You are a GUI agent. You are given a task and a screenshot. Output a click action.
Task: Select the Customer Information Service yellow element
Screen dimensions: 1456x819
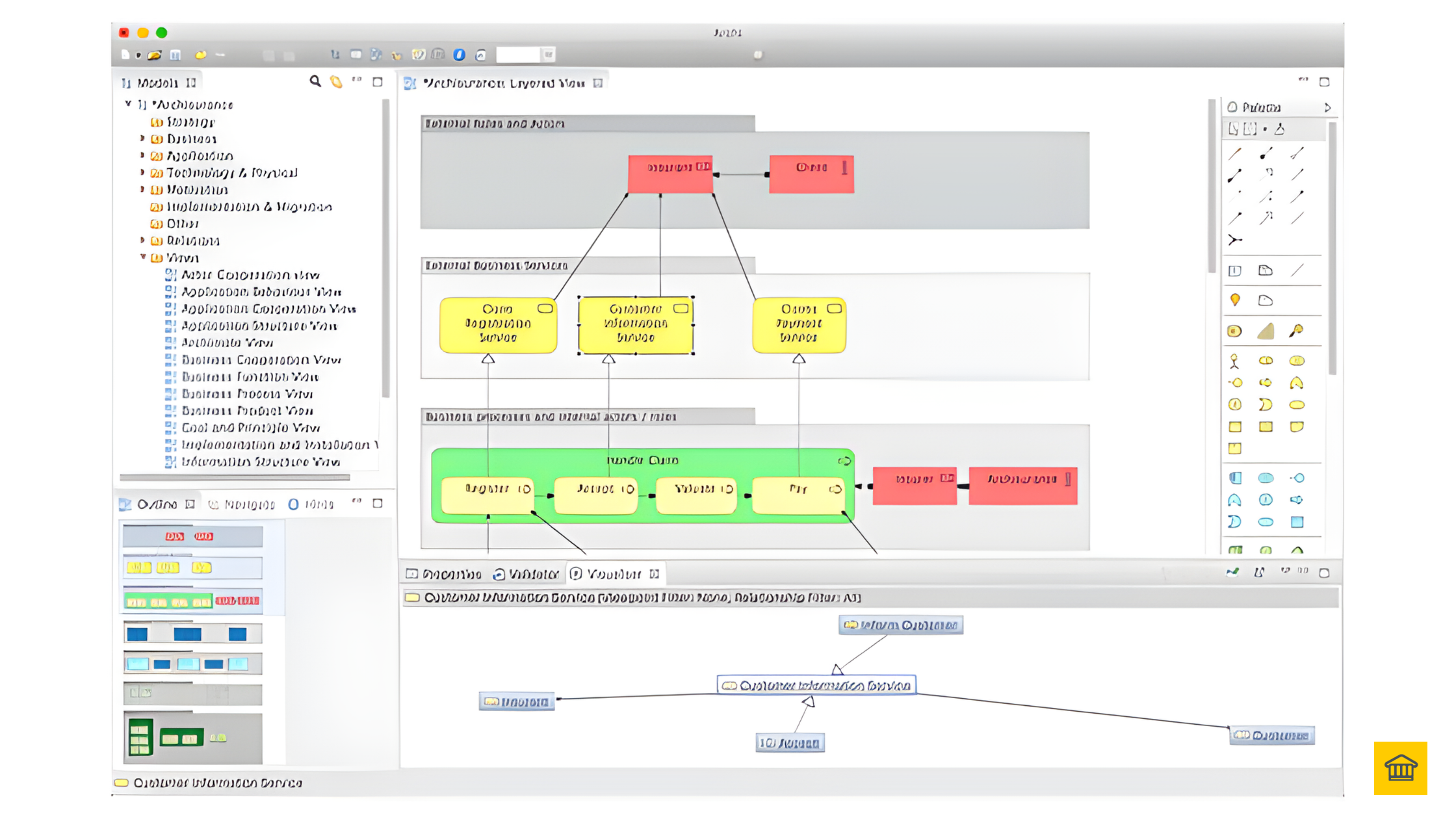click(x=635, y=325)
